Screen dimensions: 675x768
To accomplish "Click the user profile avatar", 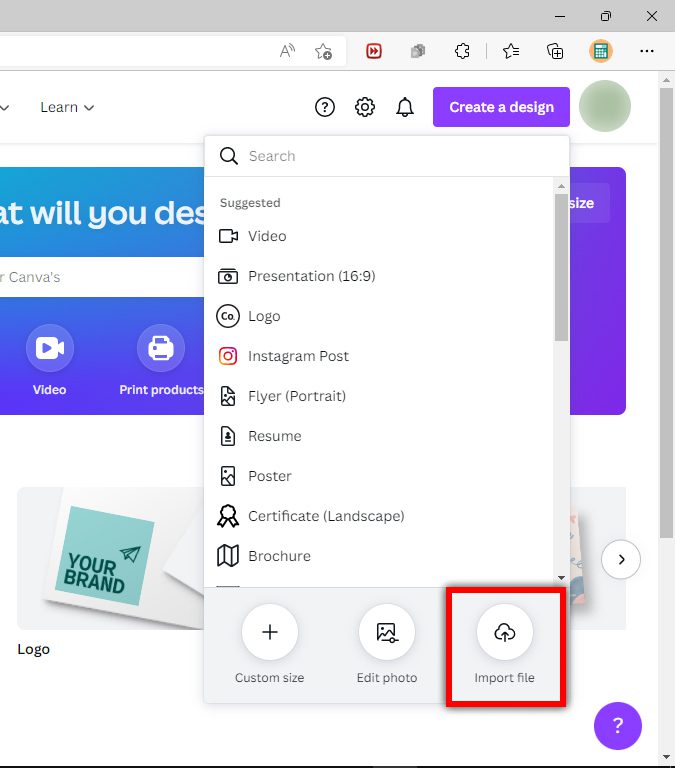I will [x=604, y=106].
